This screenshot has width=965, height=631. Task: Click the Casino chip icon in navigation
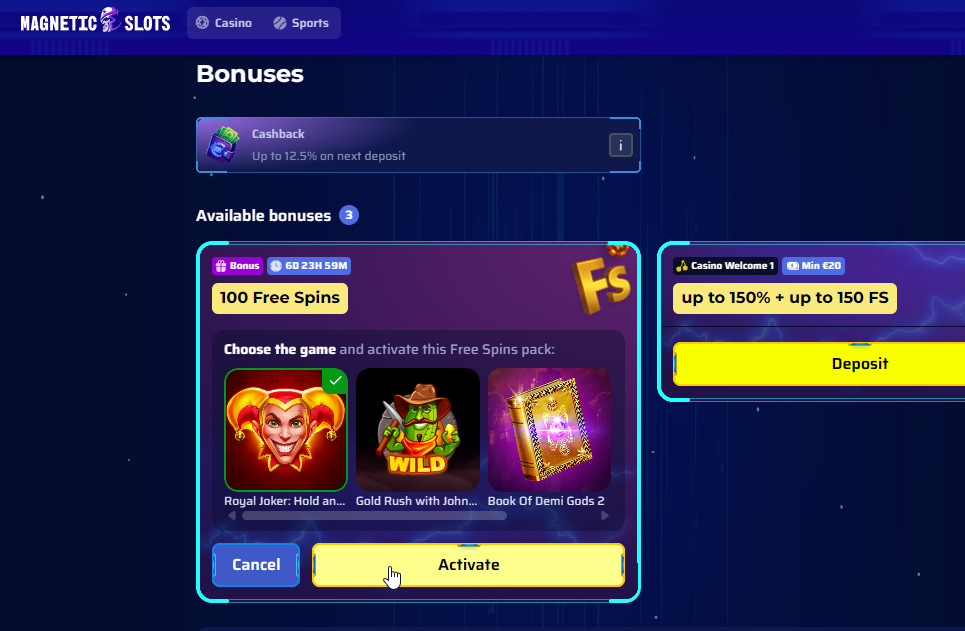(x=202, y=23)
